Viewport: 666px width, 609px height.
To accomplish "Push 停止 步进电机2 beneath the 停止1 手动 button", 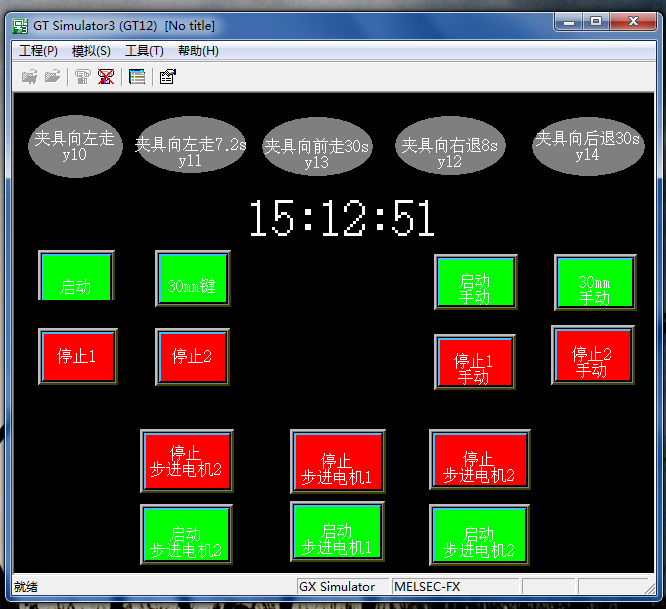I will pyautogui.click(x=480, y=460).
